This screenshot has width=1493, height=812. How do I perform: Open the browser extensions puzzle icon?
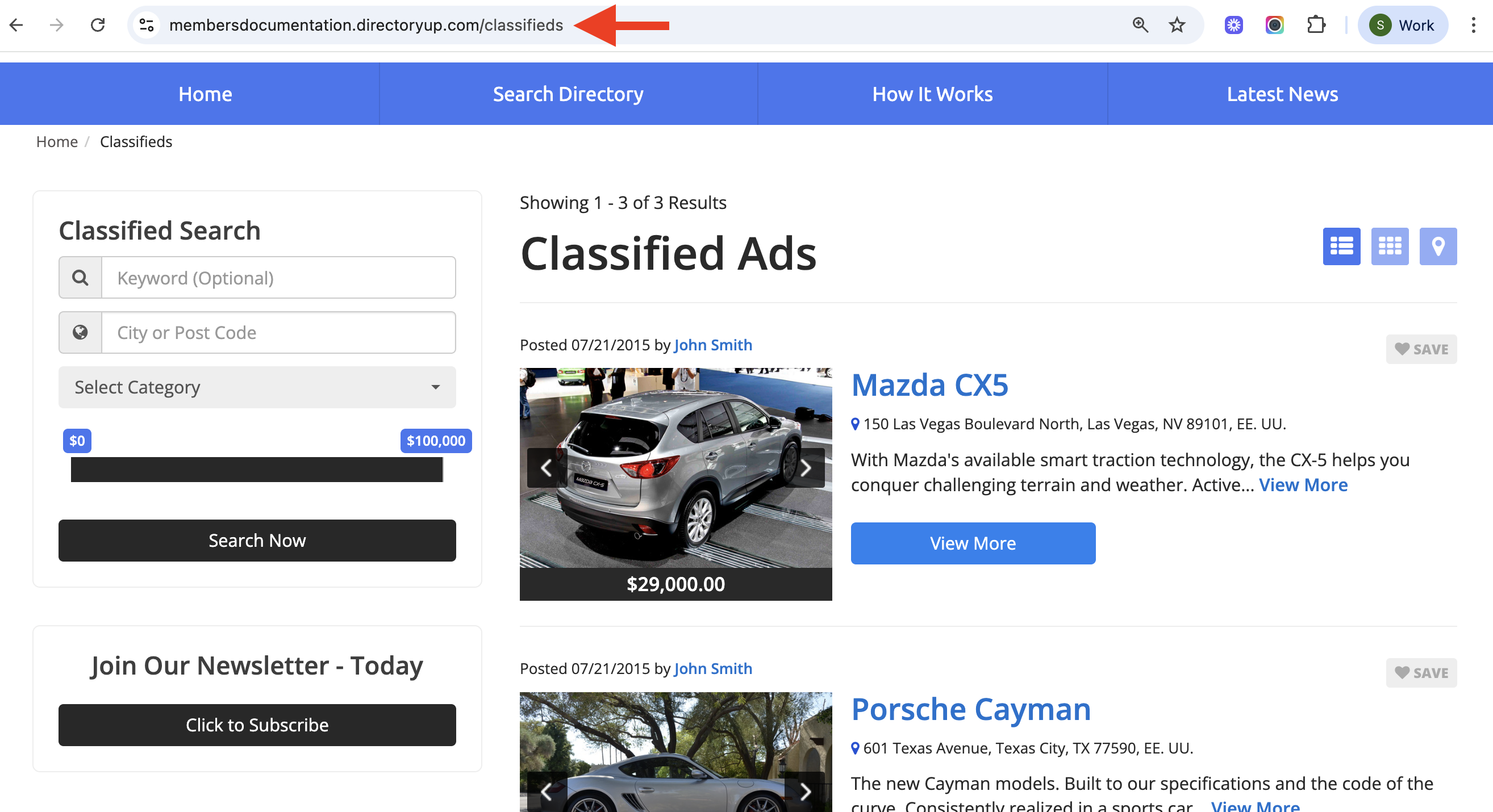coord(1316,25)
